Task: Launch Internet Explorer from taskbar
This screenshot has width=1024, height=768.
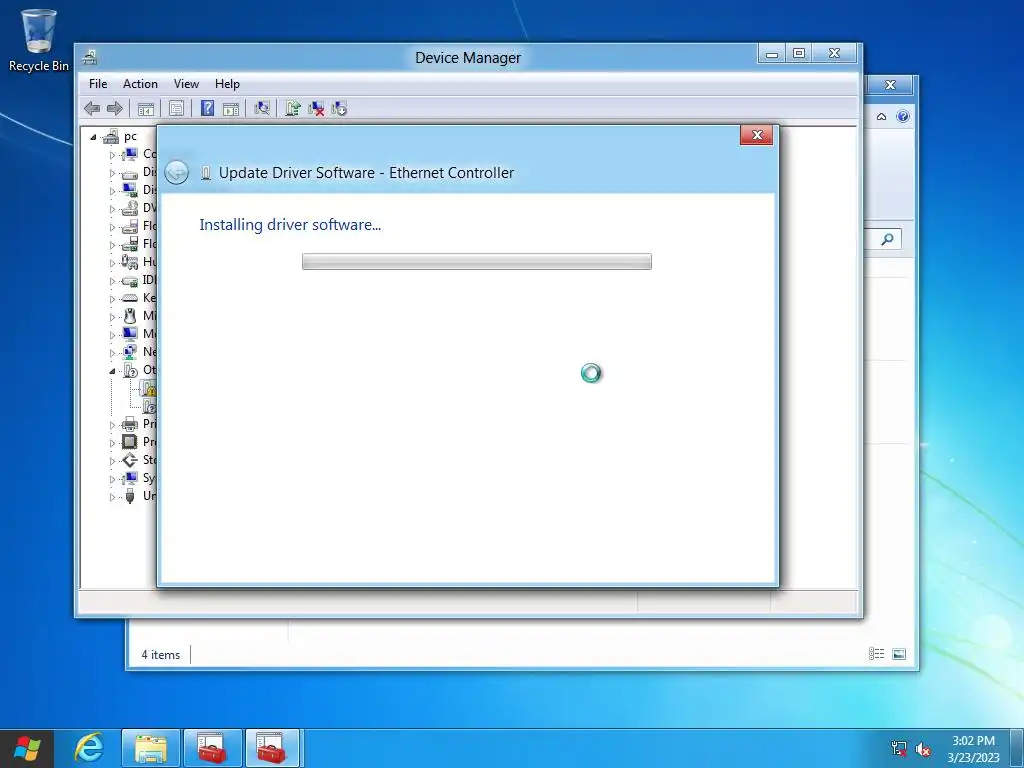Action: click(88, 748)
